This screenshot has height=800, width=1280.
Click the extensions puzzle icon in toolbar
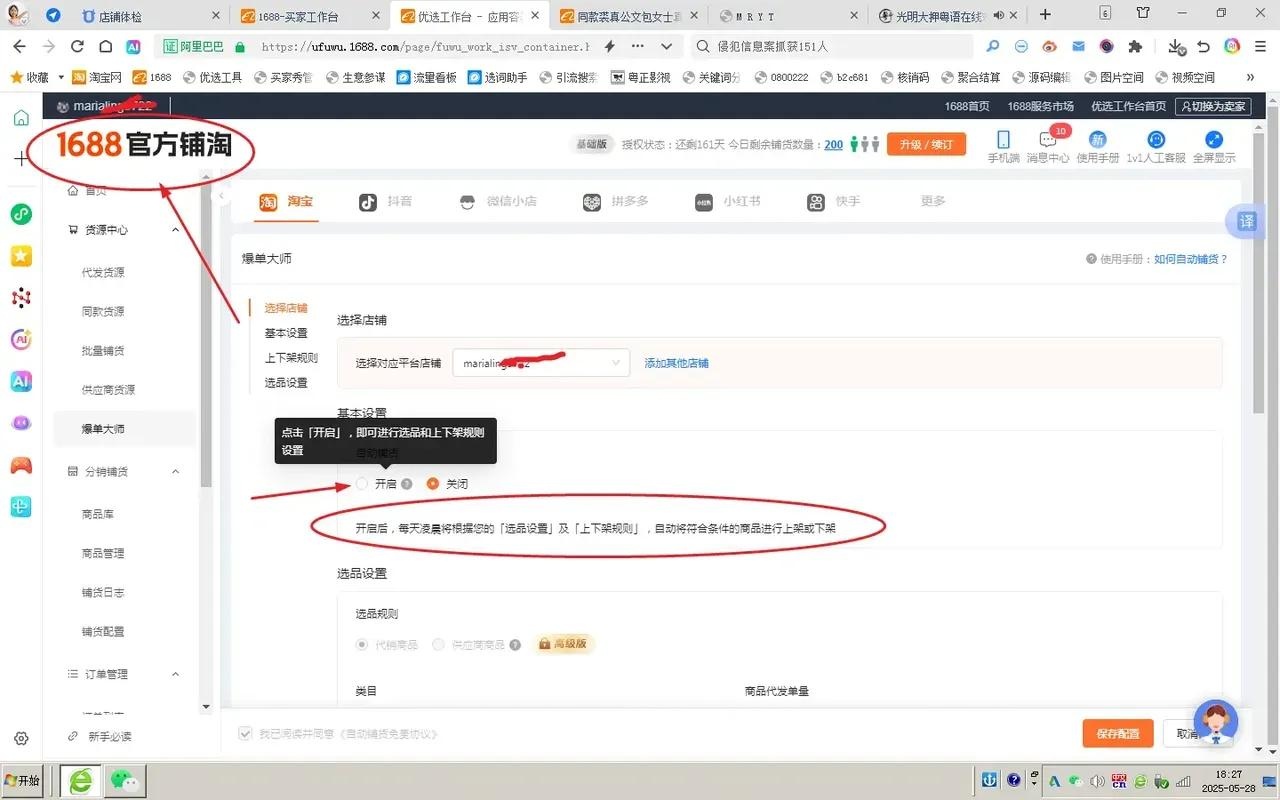pyautogui.click(x=1135, y=46)
